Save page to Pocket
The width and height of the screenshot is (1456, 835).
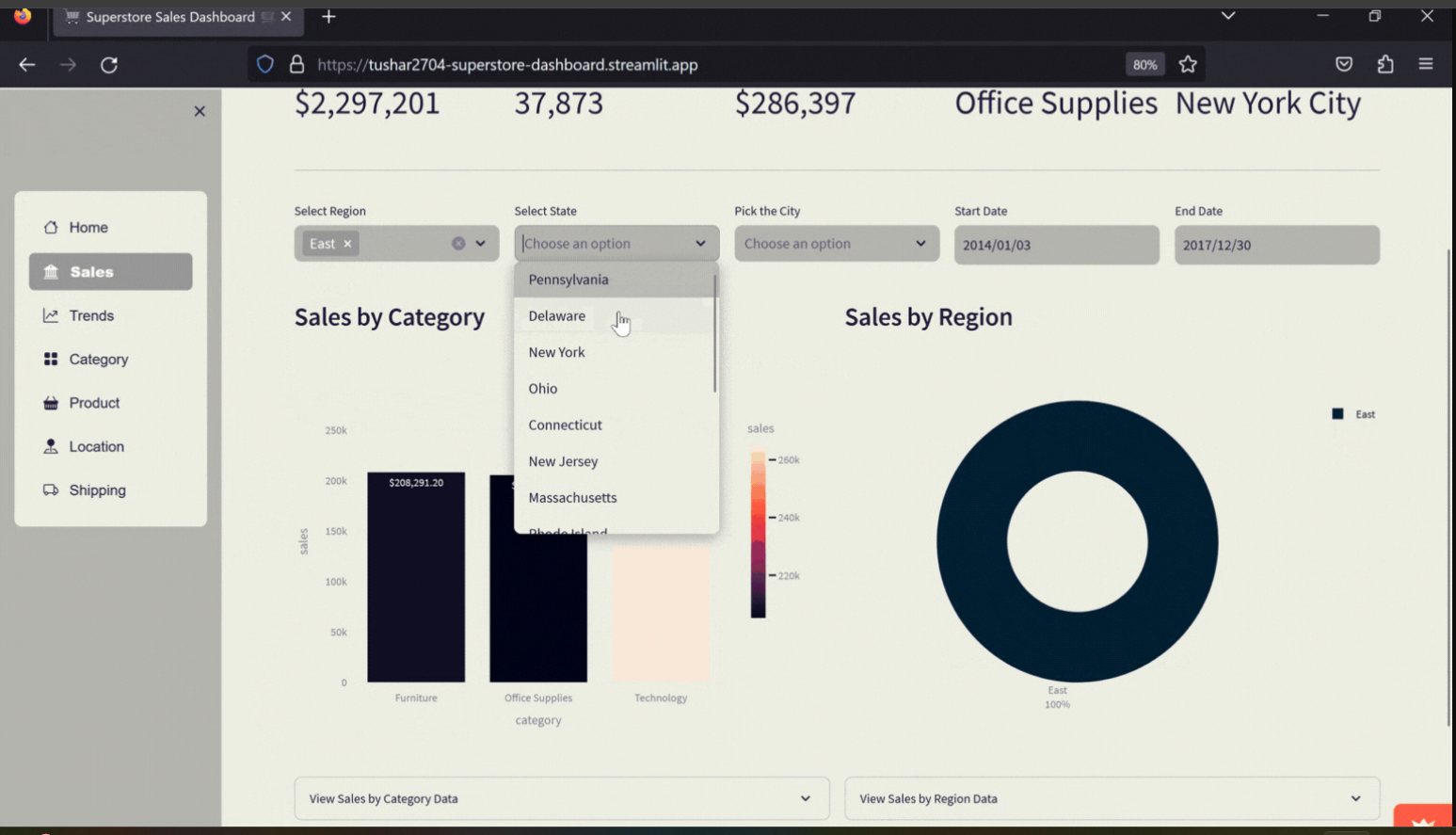(1344, 64)
